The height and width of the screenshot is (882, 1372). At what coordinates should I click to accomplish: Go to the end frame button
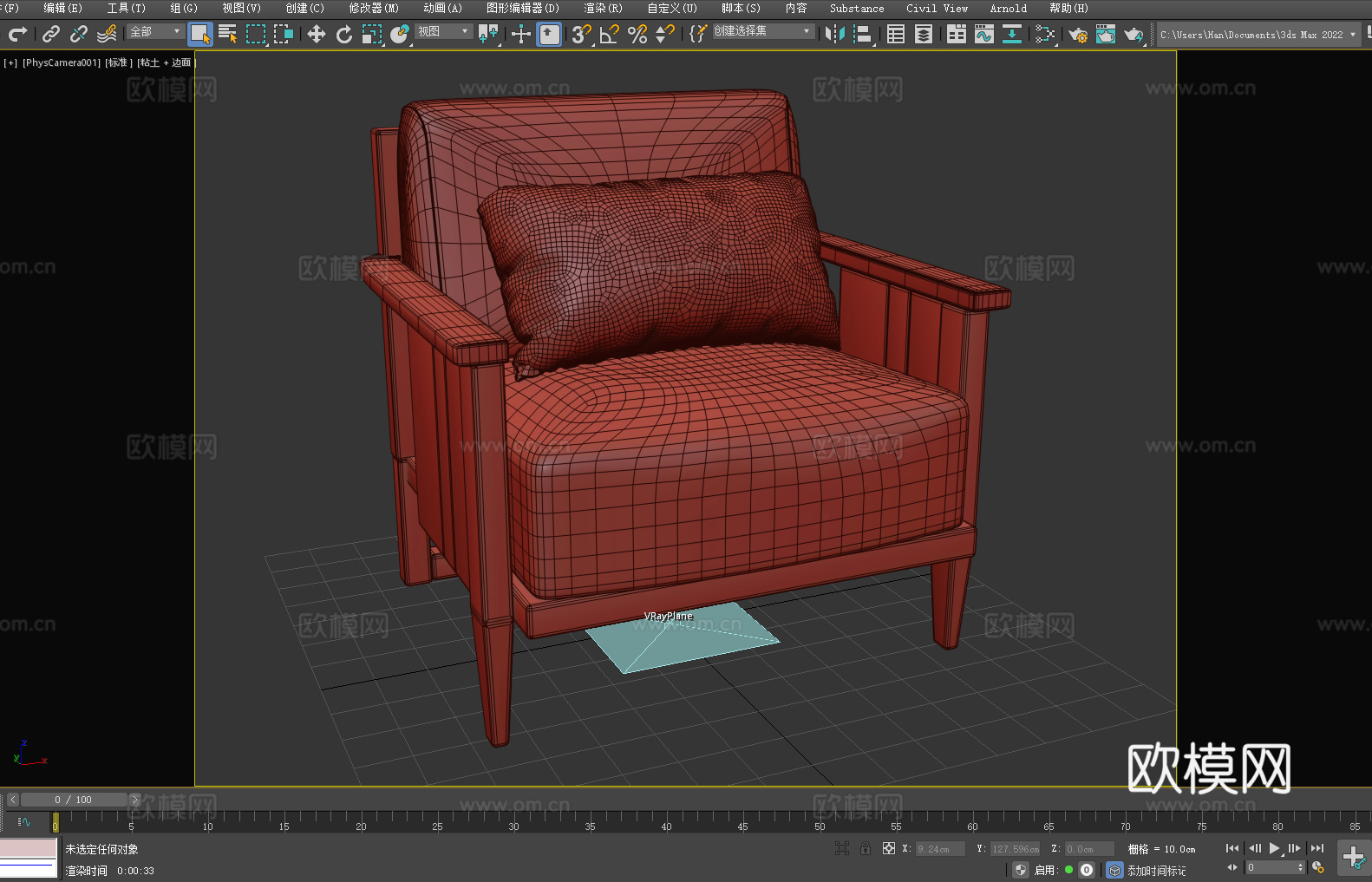pos(1317,848)
